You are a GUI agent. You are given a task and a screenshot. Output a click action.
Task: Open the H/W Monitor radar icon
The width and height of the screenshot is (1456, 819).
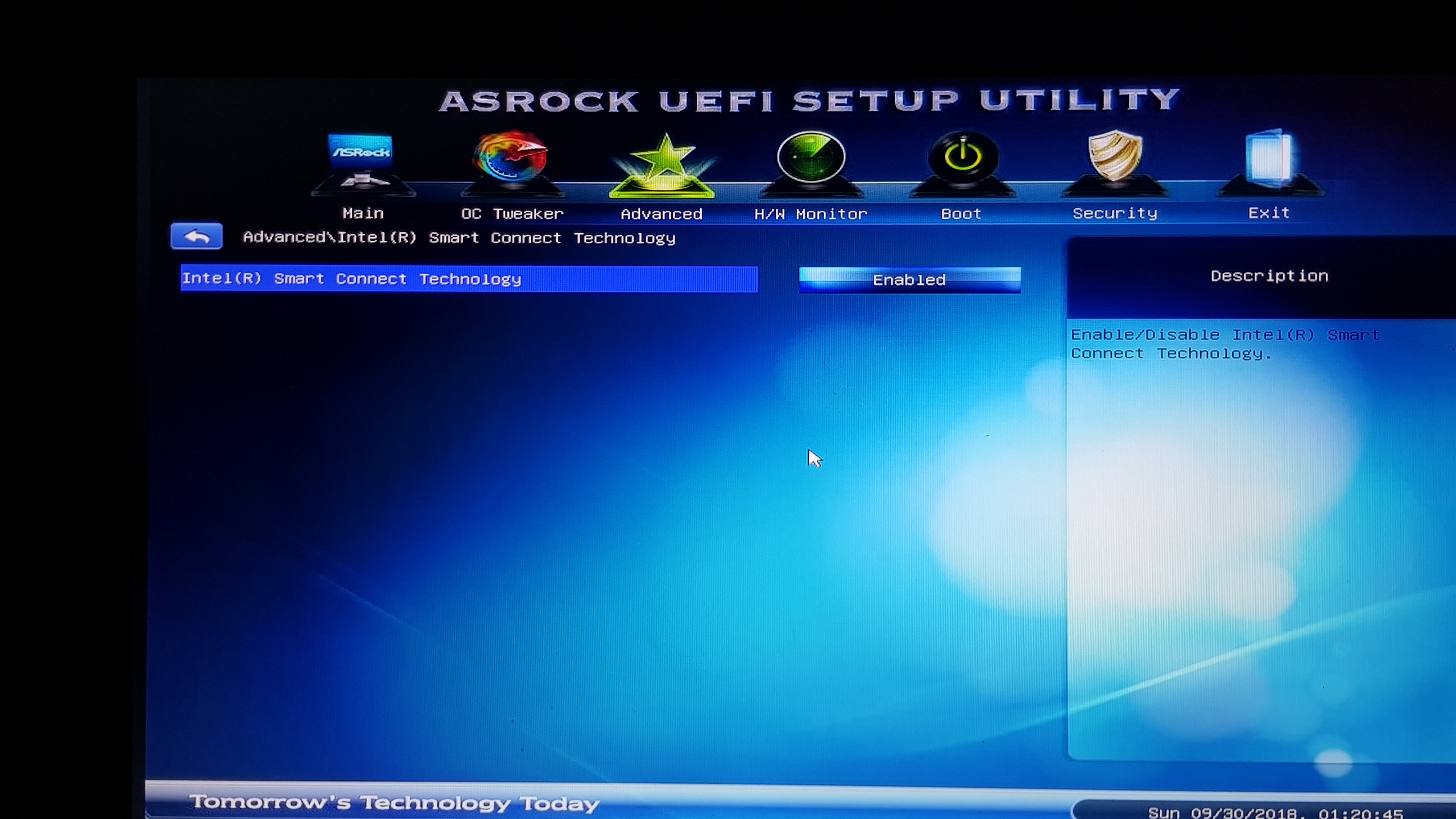point(811,164)
